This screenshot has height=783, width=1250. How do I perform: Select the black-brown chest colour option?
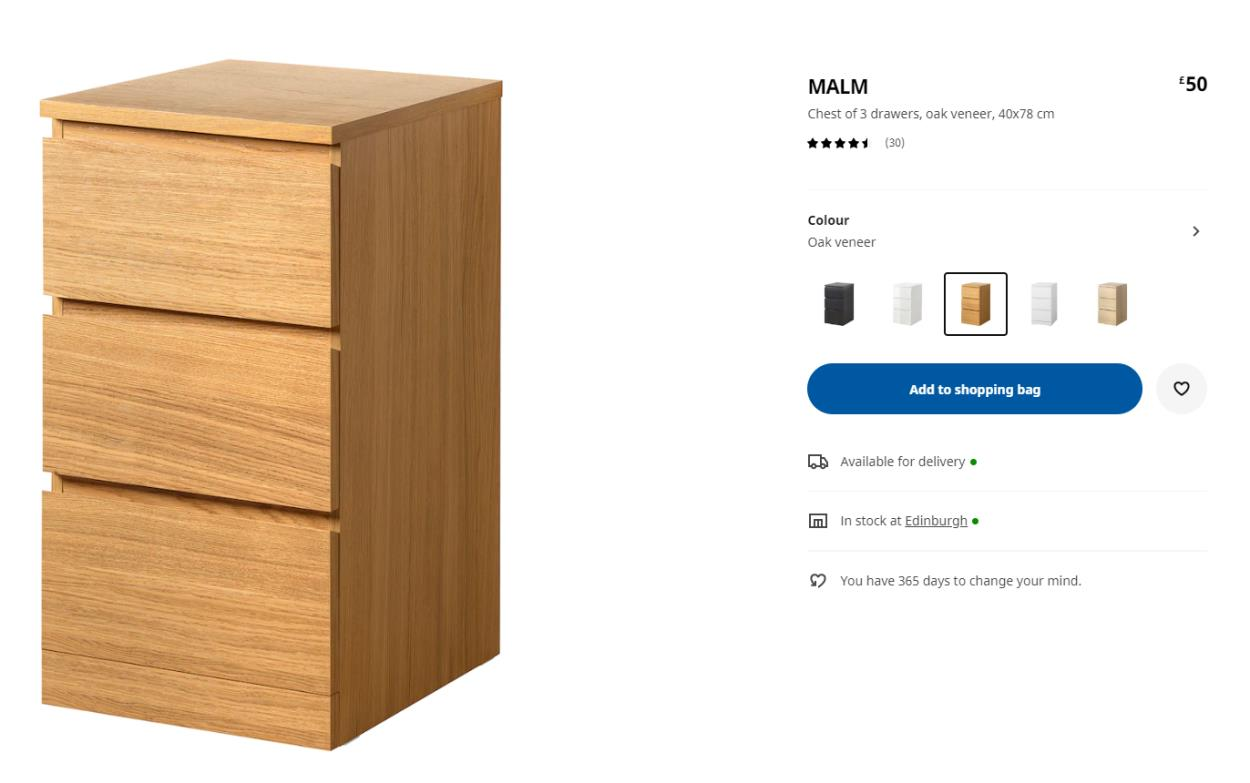(839, 304)
